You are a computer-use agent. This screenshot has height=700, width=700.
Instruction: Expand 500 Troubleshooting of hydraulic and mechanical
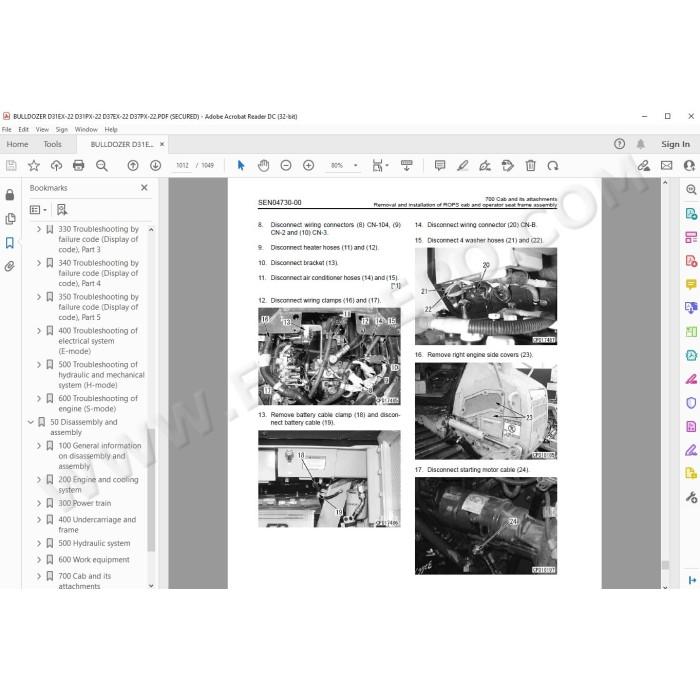pos(39,365)
